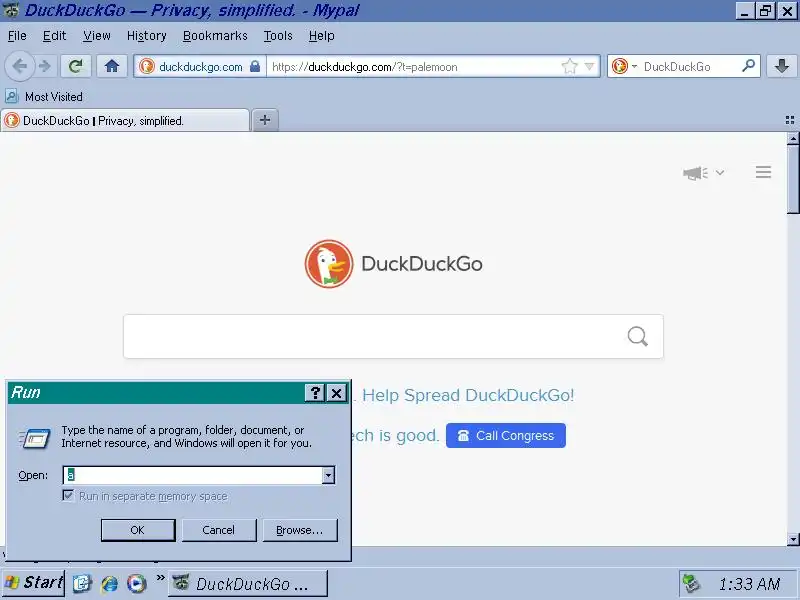Viewport: 800px width, 600px height.
Task: Open the search engine selector dropdown
Action: pyautogui.click(x=624, y=66)
